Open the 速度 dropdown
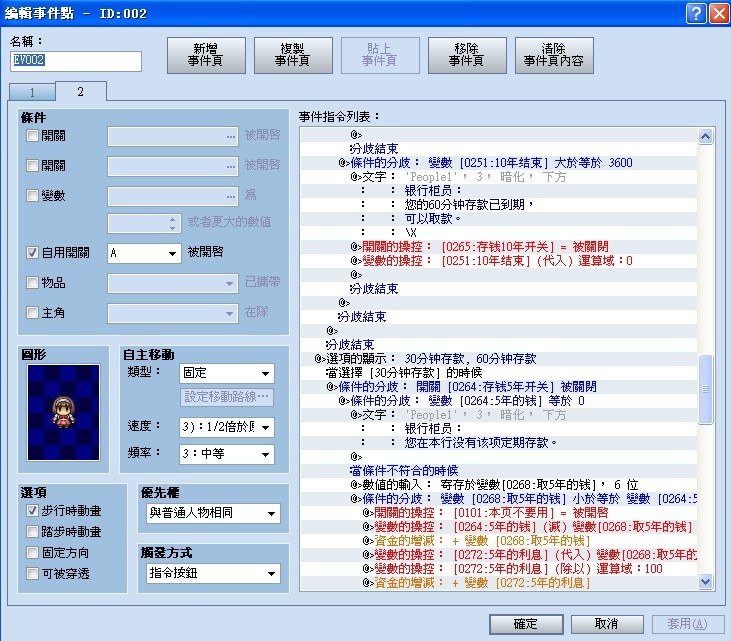This screenshot has height=641, width=731. pos(227,427)
